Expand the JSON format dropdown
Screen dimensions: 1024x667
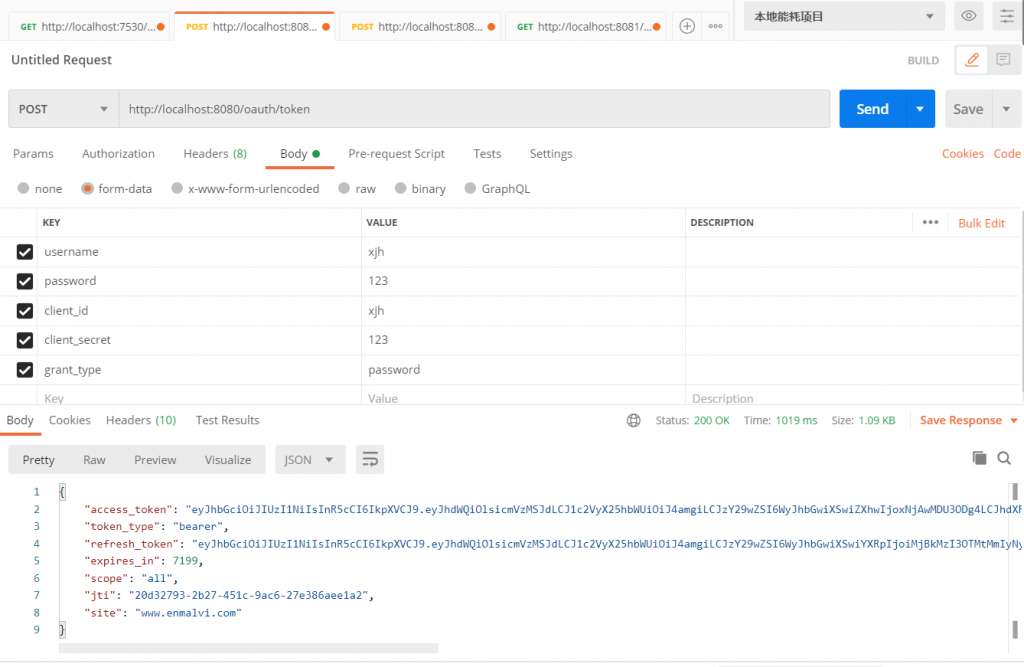pyautogui.click(x=311, y=460)
